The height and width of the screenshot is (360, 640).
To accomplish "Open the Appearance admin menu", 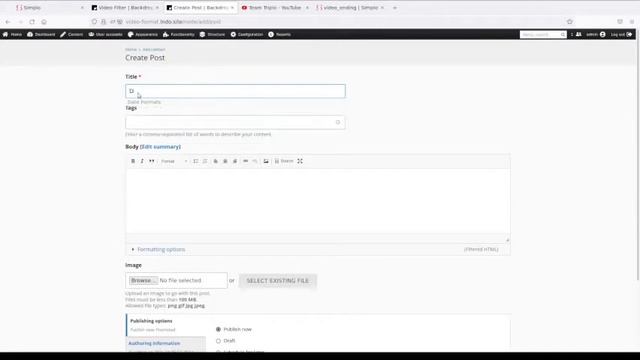I will [142, 35].
